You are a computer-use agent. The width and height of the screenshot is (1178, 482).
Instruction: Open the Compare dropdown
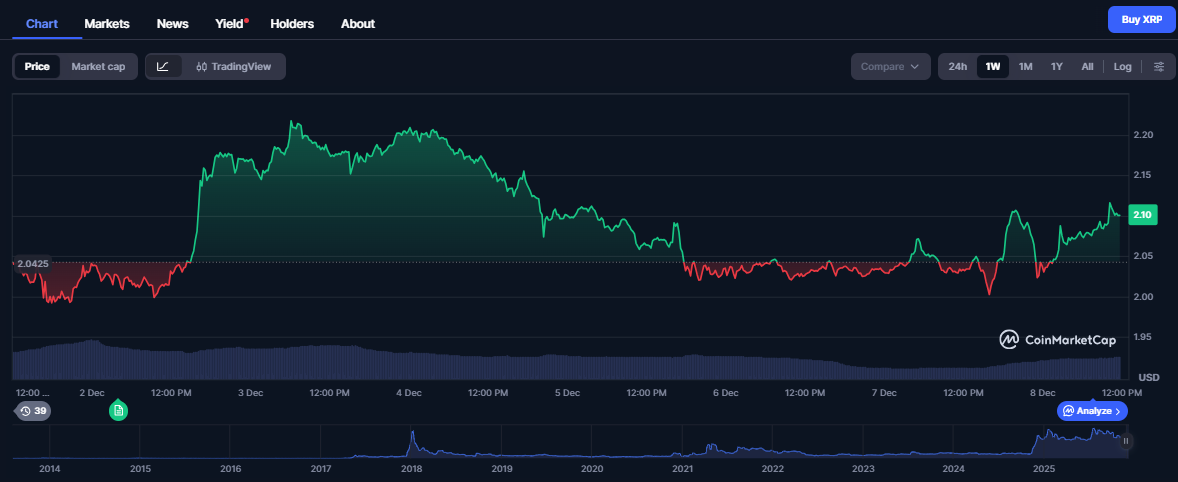coord(889,67)
